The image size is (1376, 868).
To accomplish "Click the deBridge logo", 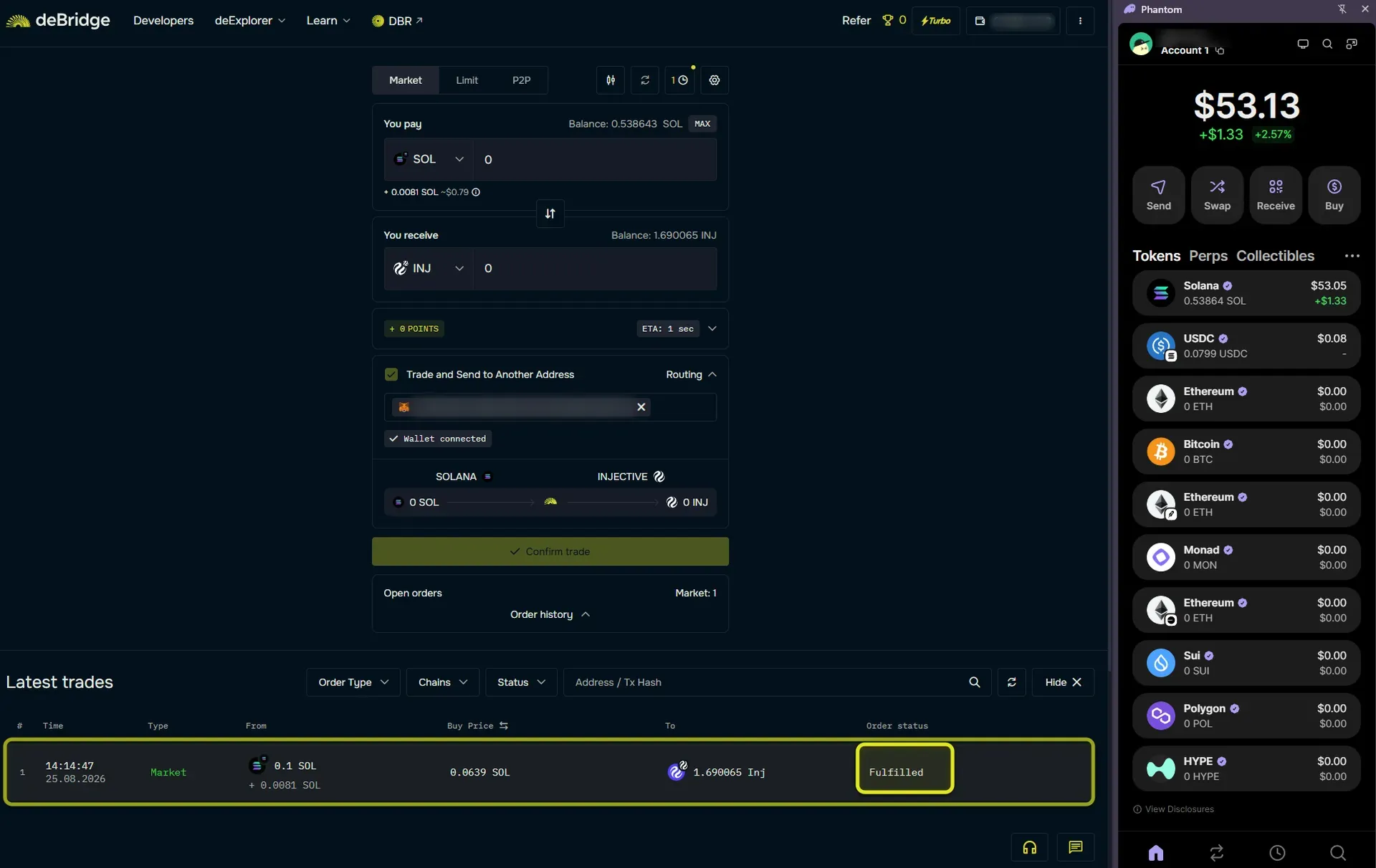I will 58,21.
